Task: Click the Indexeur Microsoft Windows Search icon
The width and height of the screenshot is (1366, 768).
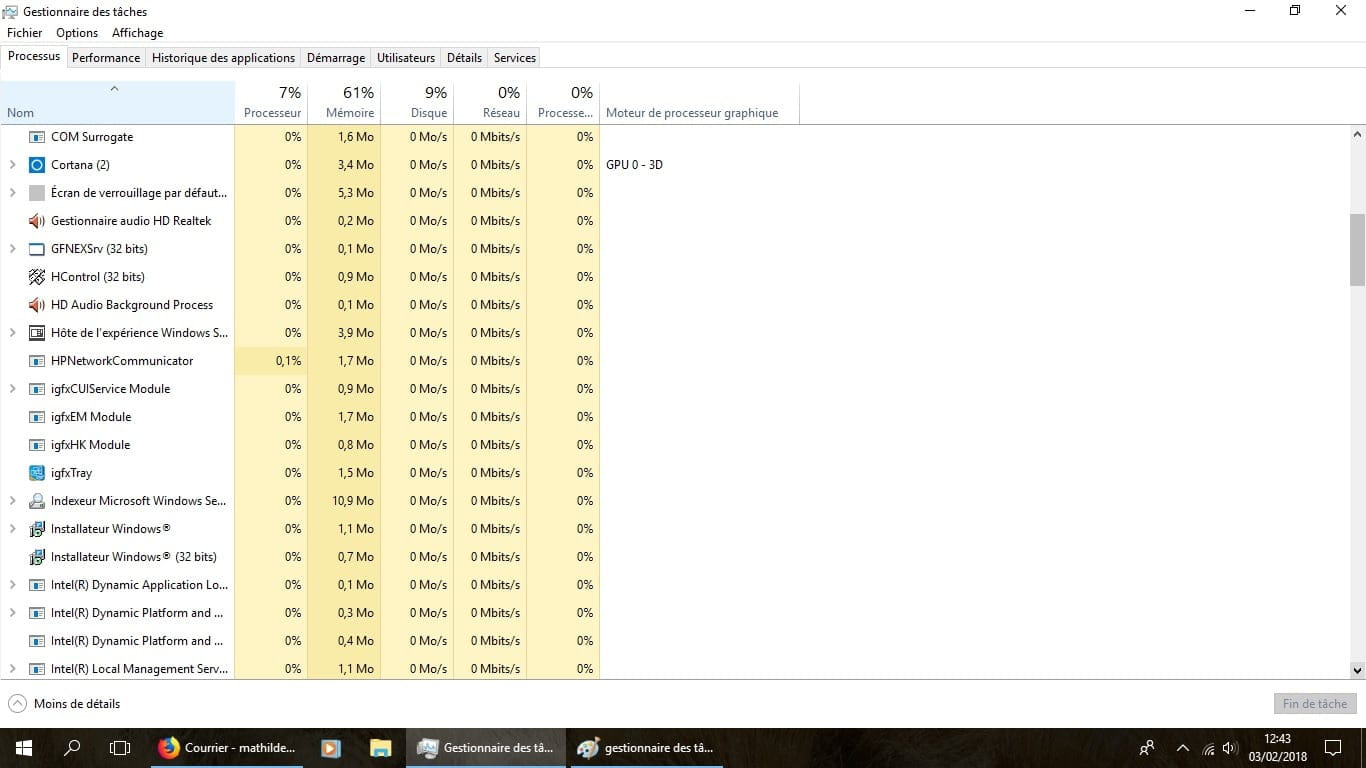Action: [x=37, y=501]
